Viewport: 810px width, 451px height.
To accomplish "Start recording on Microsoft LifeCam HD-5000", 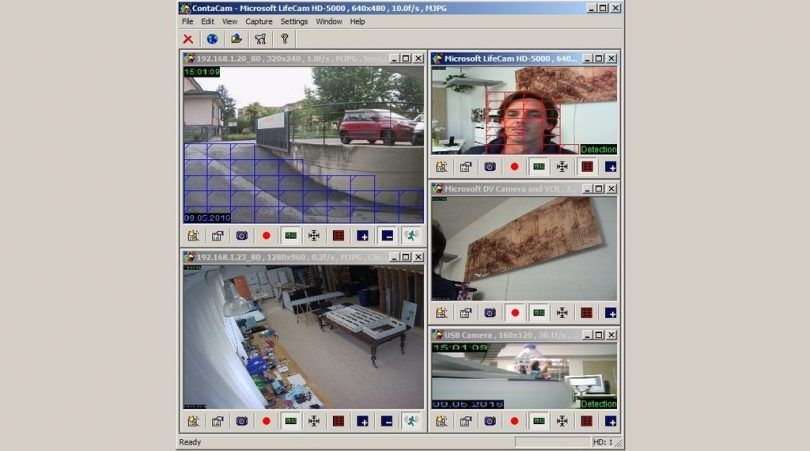I will coord(514,167).
